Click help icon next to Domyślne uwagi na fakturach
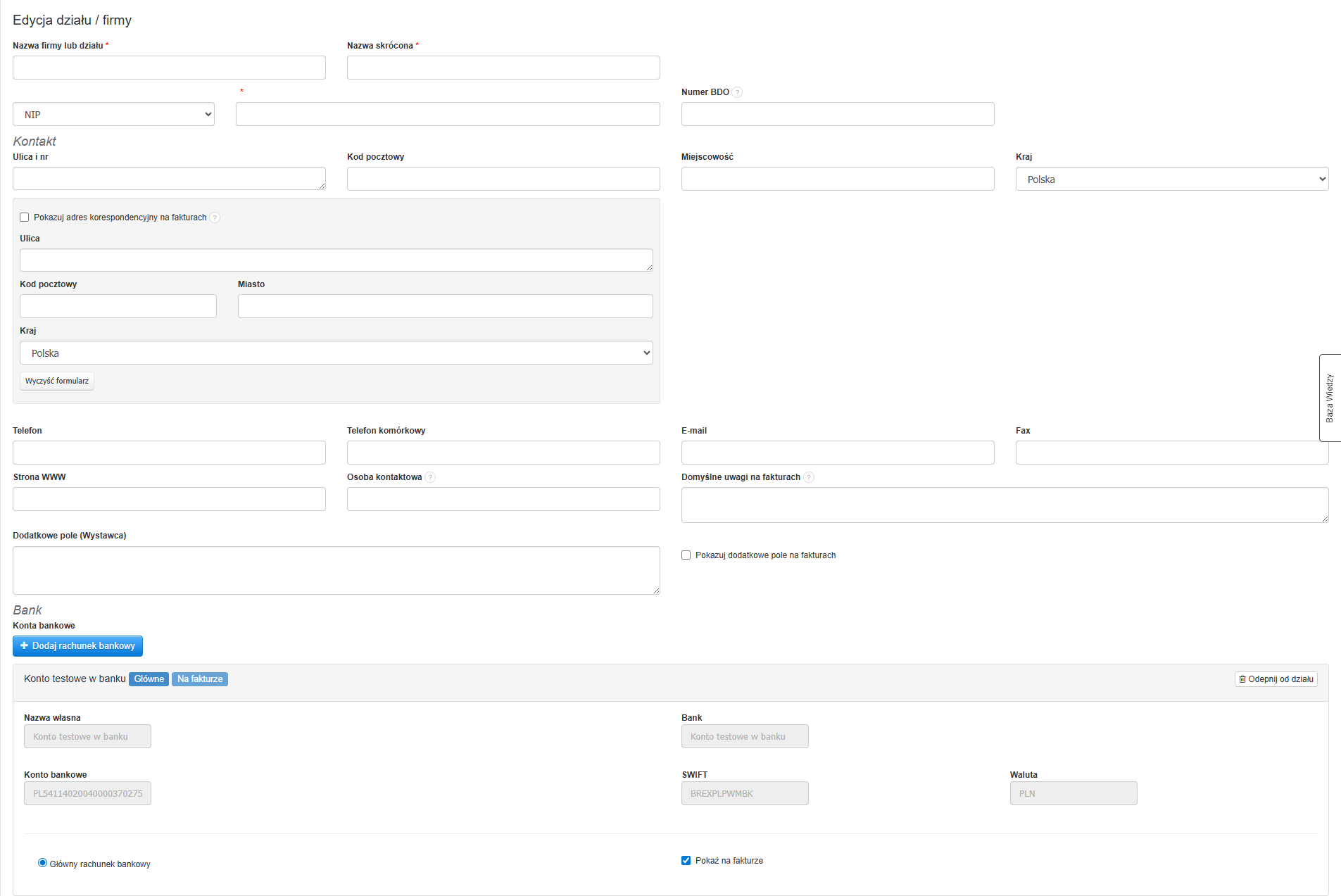The width and height of the screenshot is (1341, 896). point(809,477)
